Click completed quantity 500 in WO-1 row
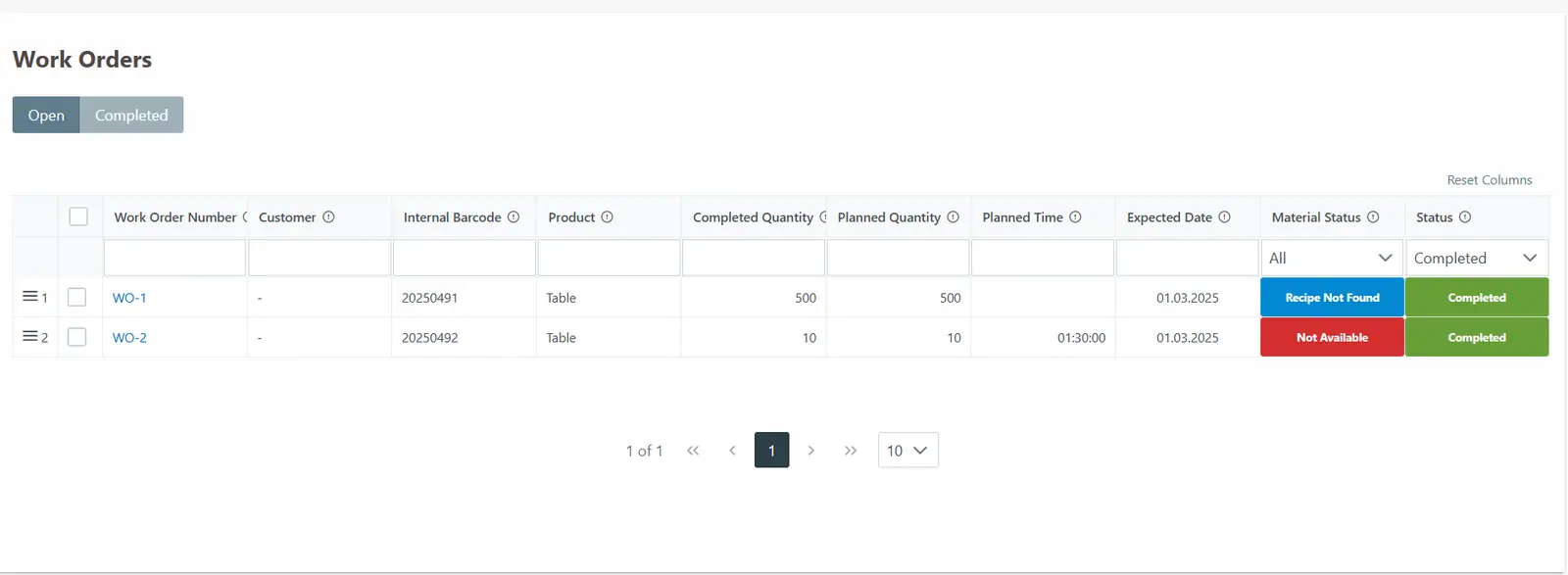This screenshot has width=1568, height=575. pyautogui.click(x=806, y=298)
